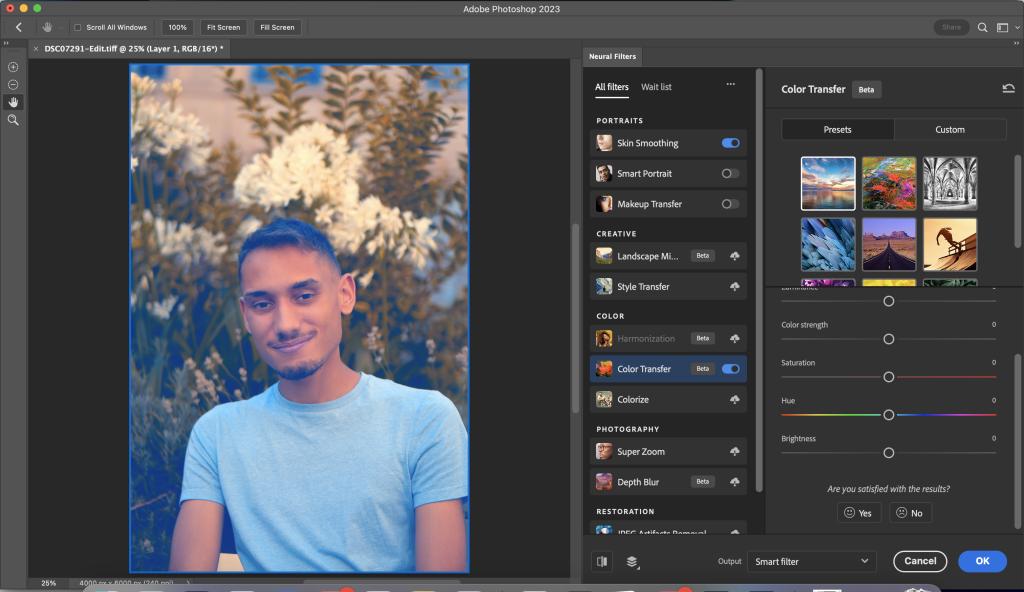Enable the Makeup Transfer toggle
1024x592 pixels.
click(x=731, y=204)
